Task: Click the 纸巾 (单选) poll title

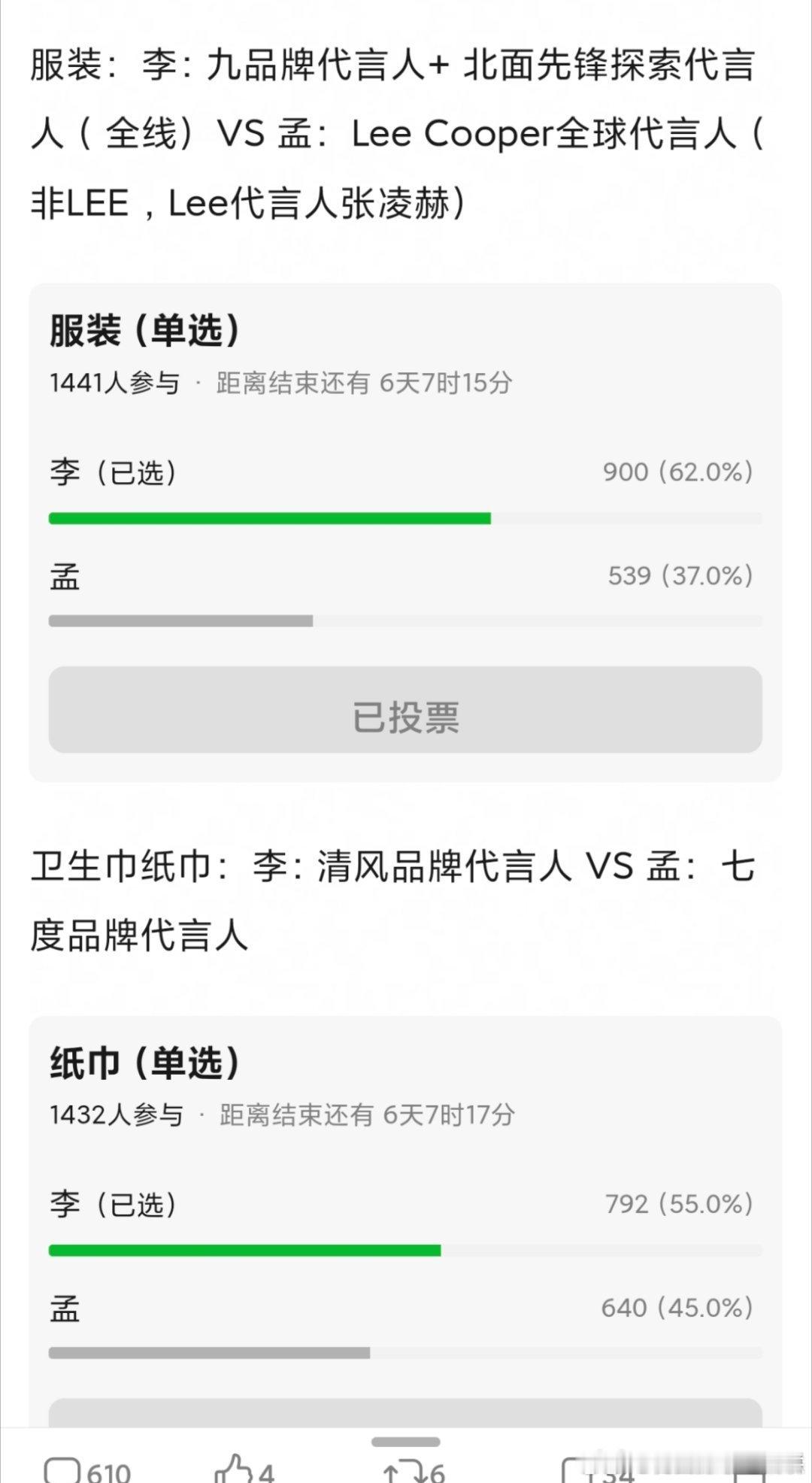Action: [x=145, y=1063]
